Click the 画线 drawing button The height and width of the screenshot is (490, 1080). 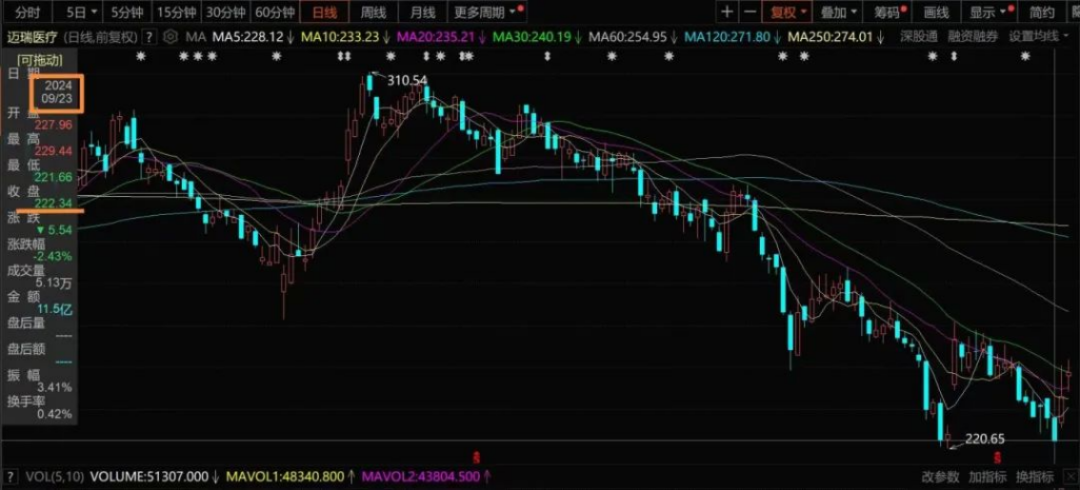pos(936,12)
